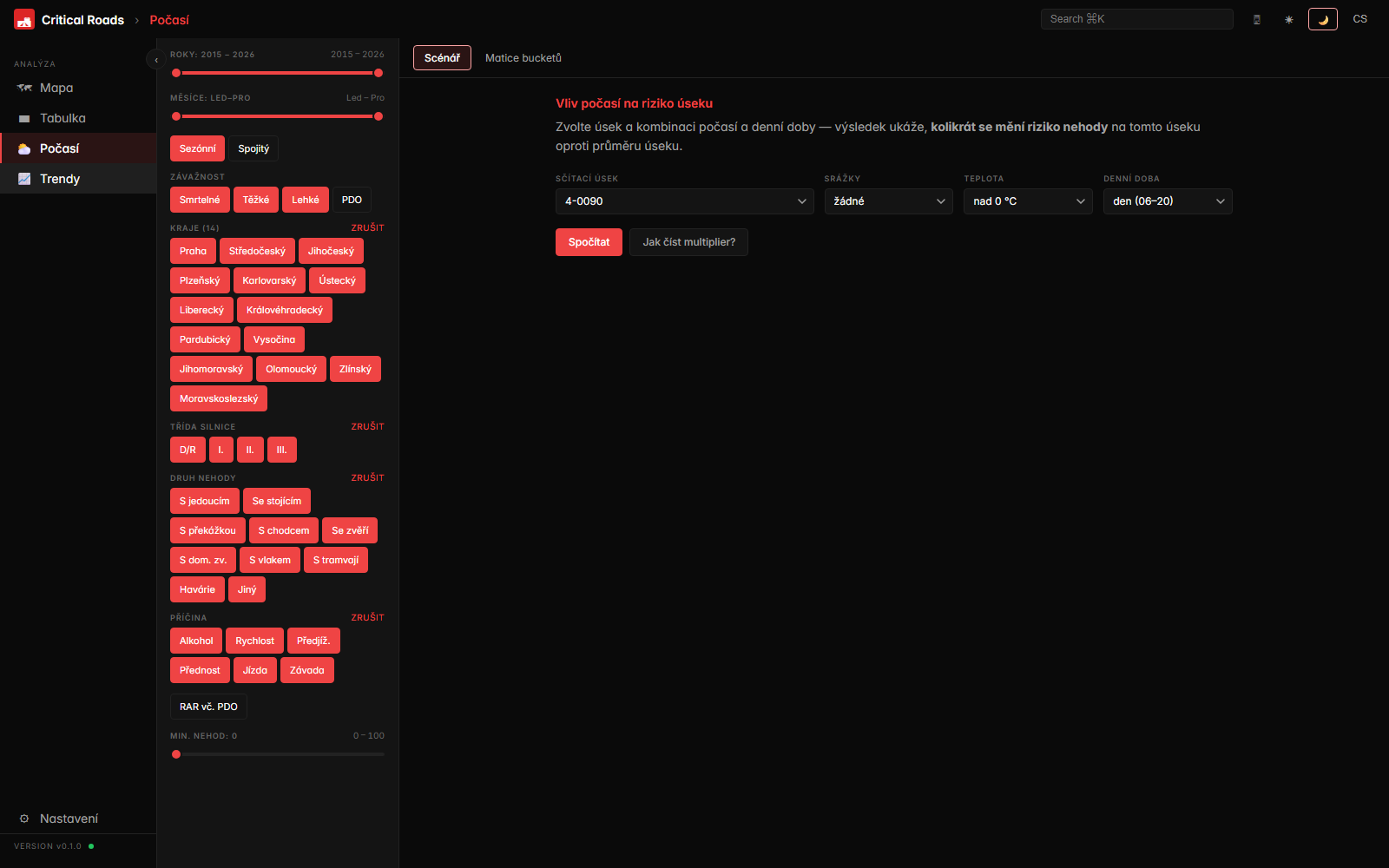This screenshot has width=1389, height=868.
Task: Open the Denní doba dropdown
Action: pyautogui.click(x=1167, y=201)
